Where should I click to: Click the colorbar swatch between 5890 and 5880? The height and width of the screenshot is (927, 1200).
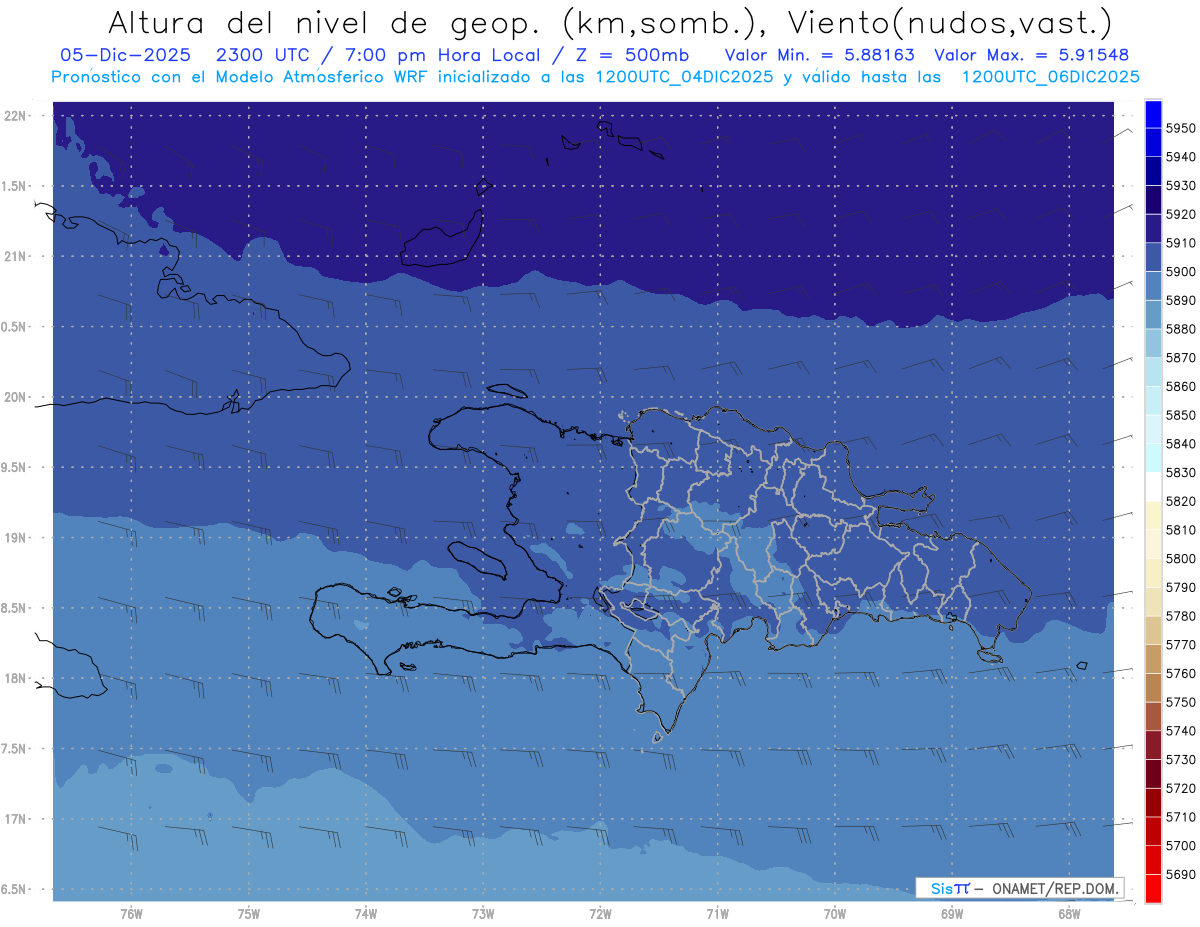pos(1153,314)
